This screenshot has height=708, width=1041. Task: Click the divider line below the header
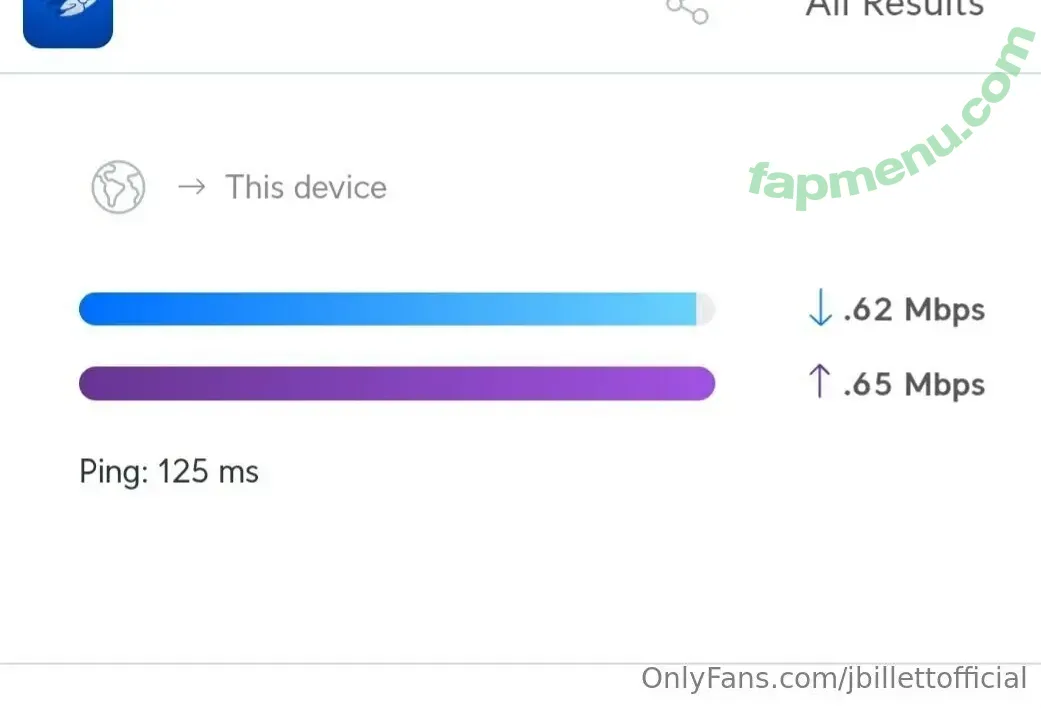pyautogui.click(x=520, y=73)
